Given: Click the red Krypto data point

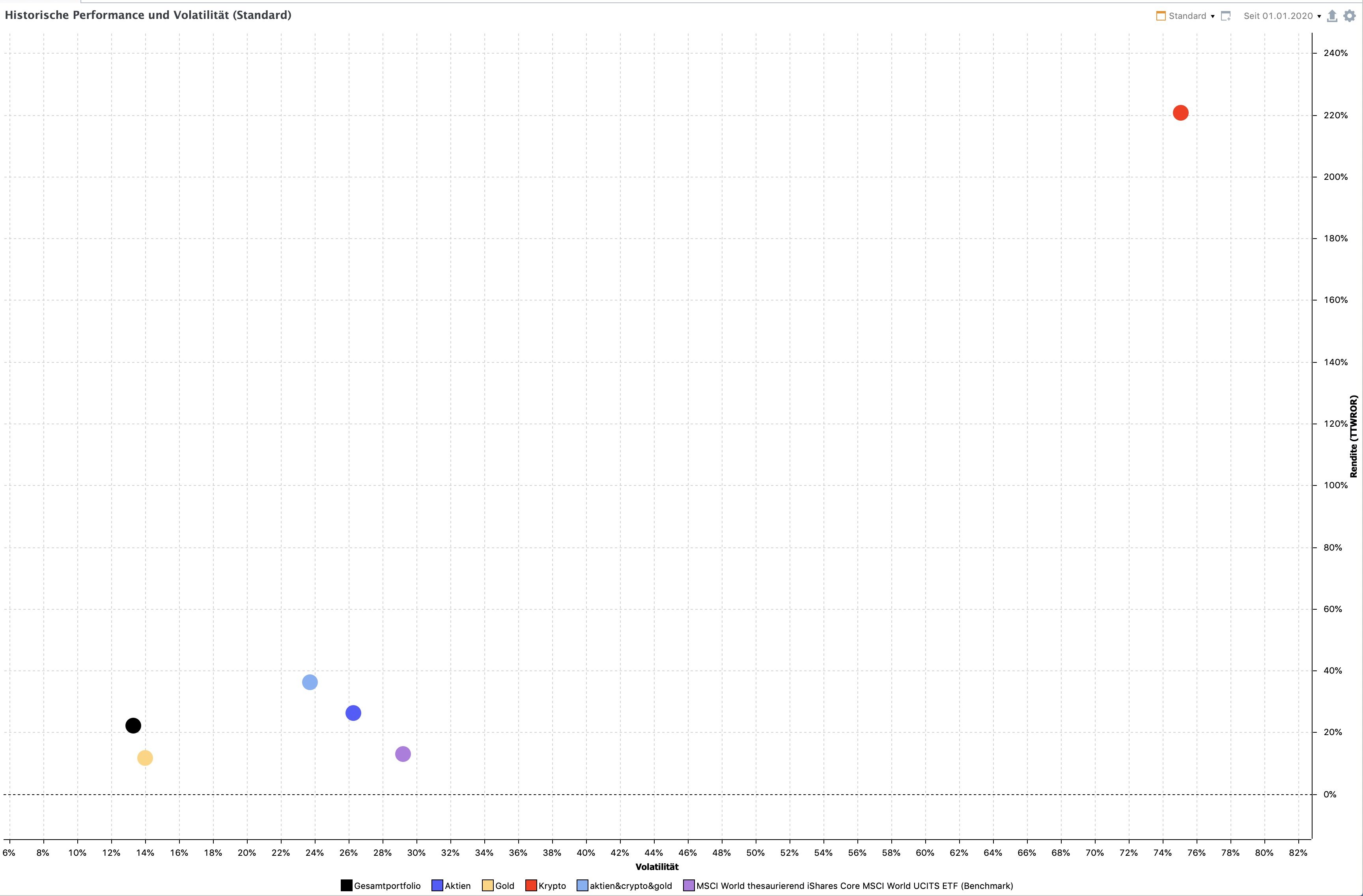Looking at the screenshot, I should 1180,113.
